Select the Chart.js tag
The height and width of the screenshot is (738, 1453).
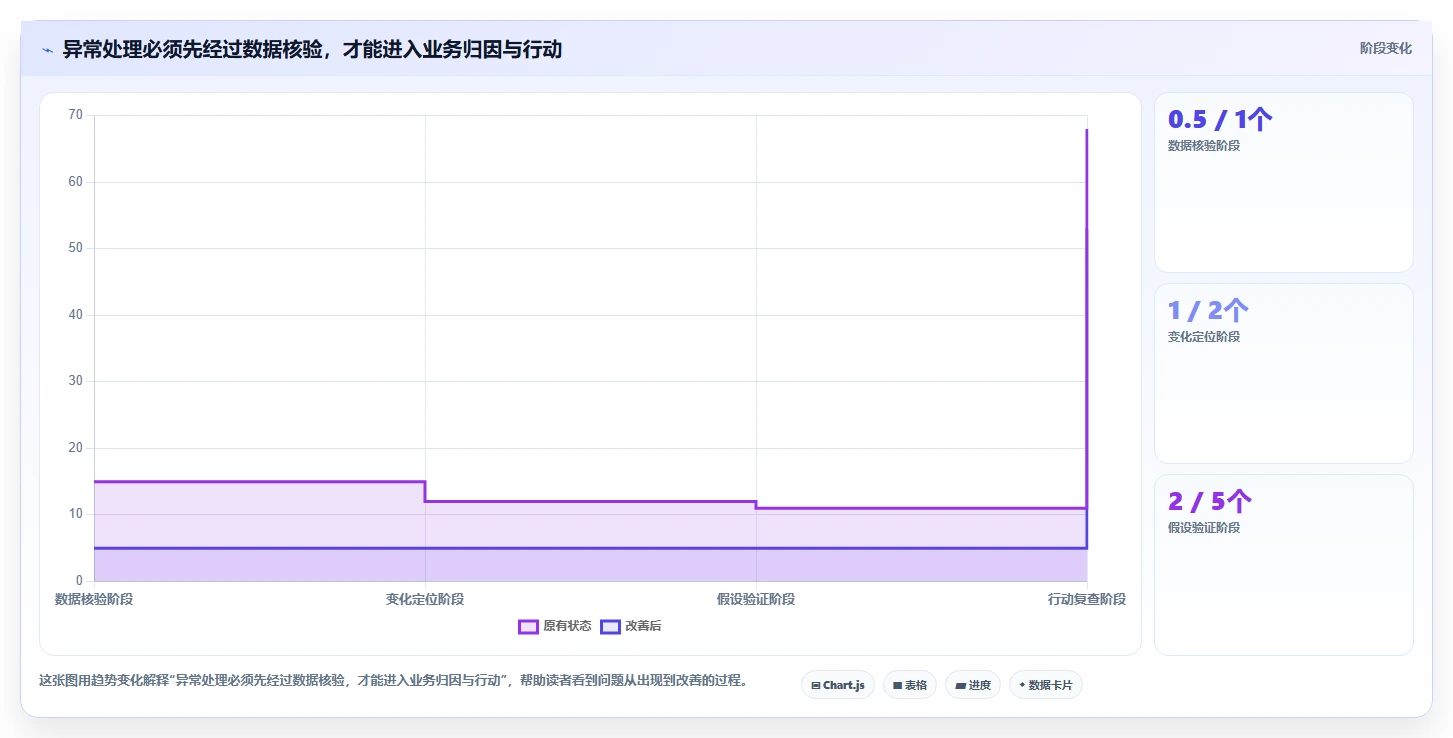(838, 685)
